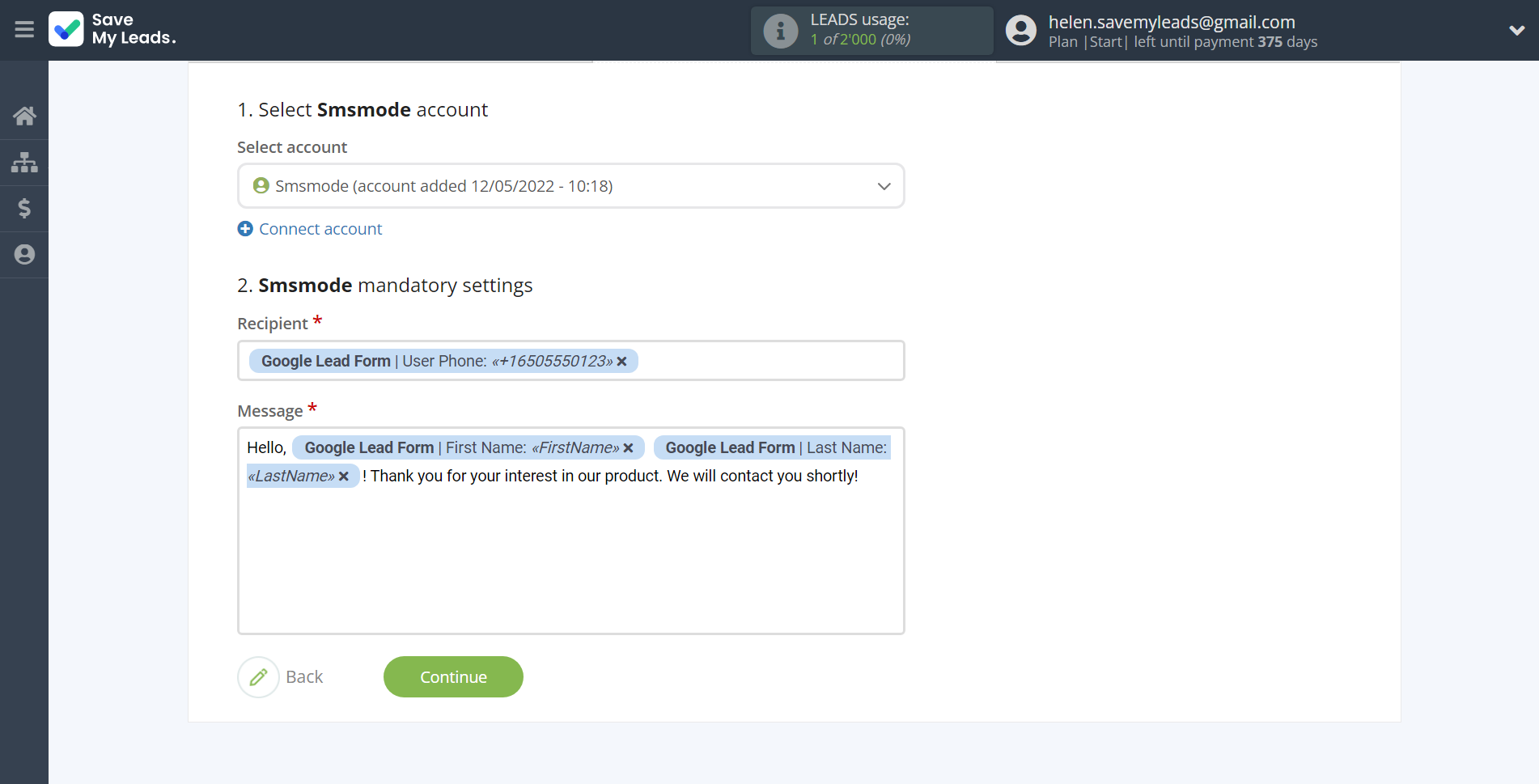The height and width of the screenshot is (784, 1539).
Task: Open profile icon in sidebar
Action: tap(24, 255)
